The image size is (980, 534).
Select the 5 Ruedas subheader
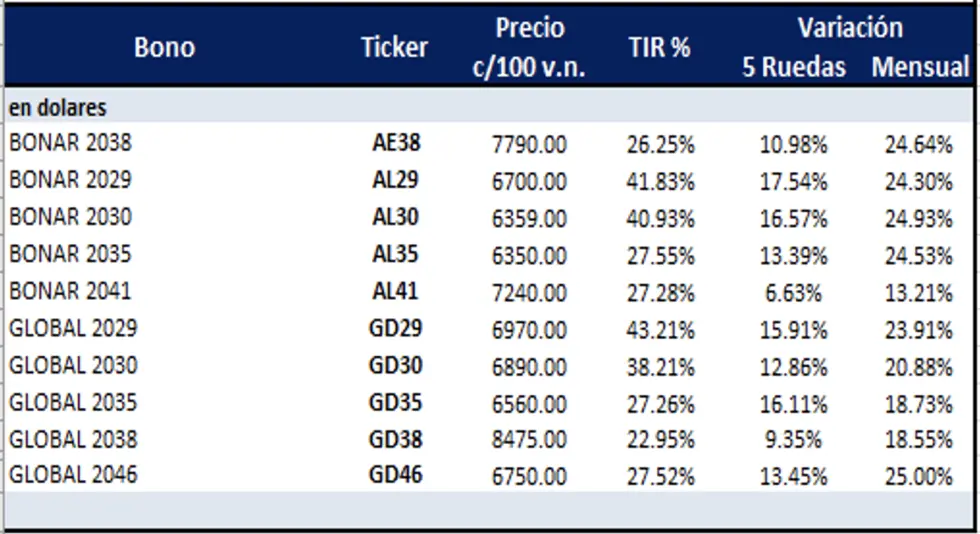pos(794,67)
